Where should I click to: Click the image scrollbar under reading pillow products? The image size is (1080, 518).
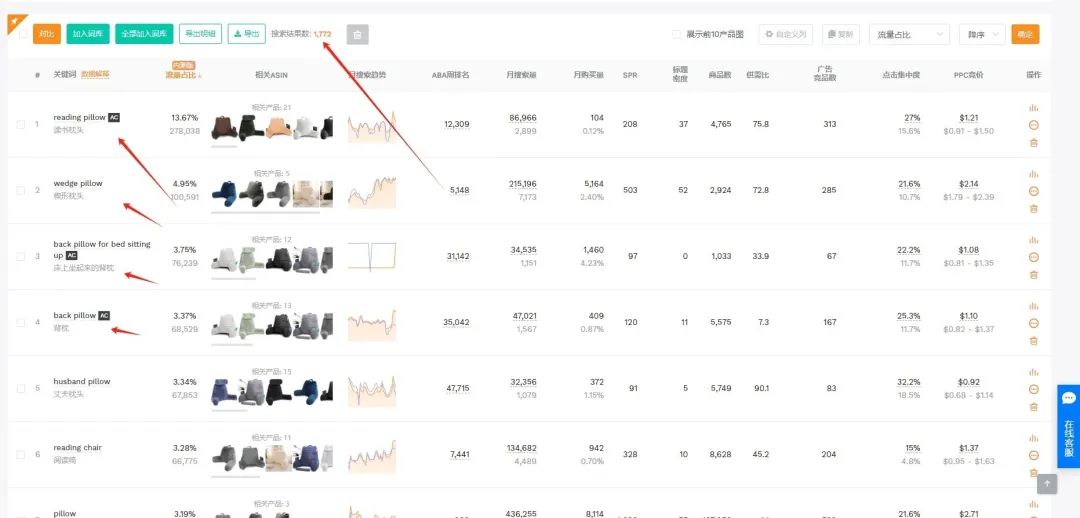click(x=225, y=146)
